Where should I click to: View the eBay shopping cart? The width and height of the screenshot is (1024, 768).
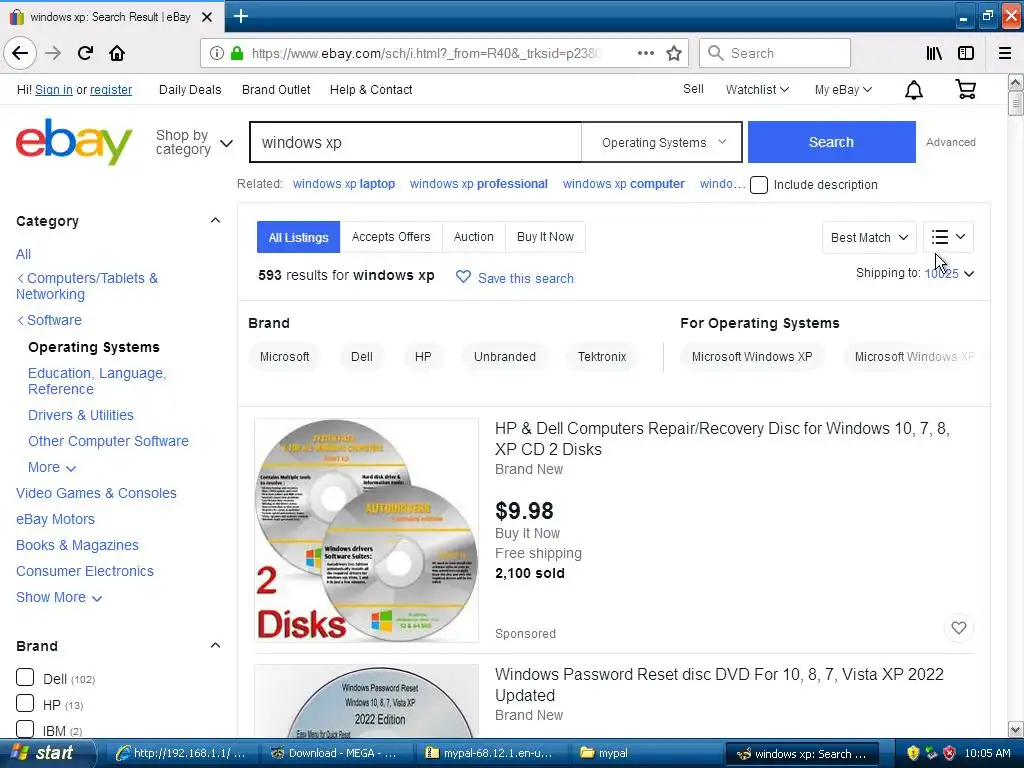click(x=965, y=89)
